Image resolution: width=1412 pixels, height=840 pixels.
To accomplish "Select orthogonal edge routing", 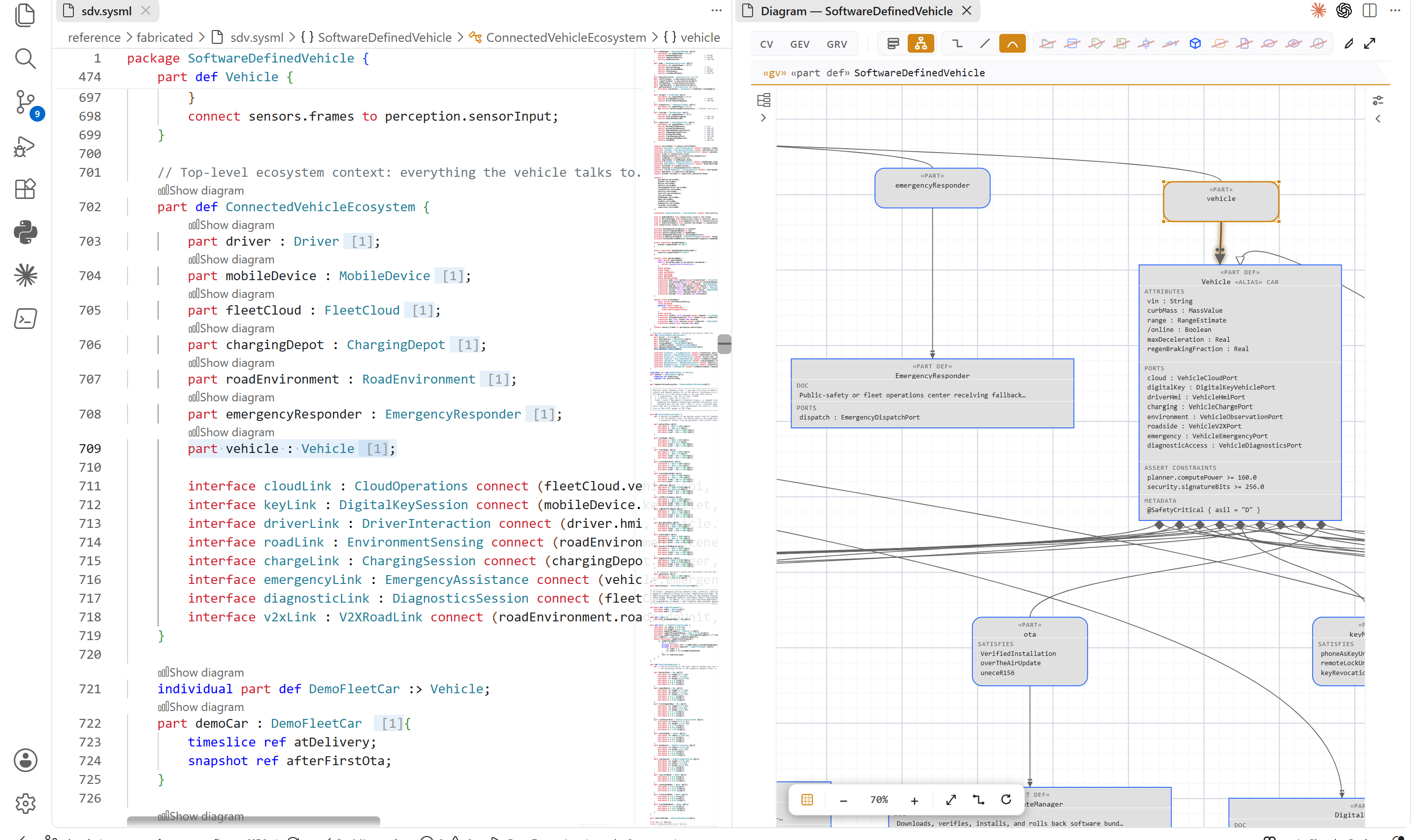I will click(957, 44).
